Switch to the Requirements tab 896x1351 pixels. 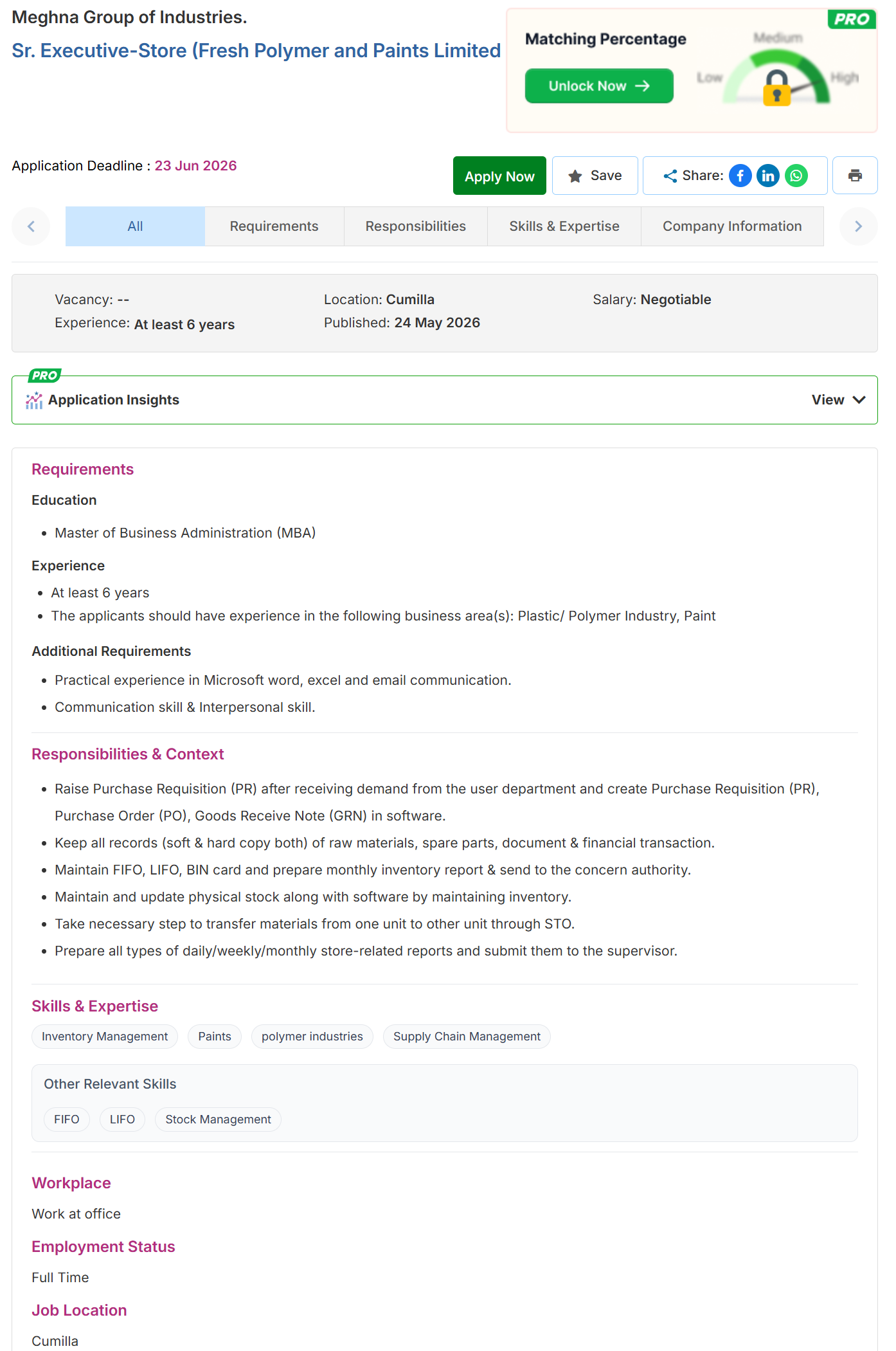[274, 226]
